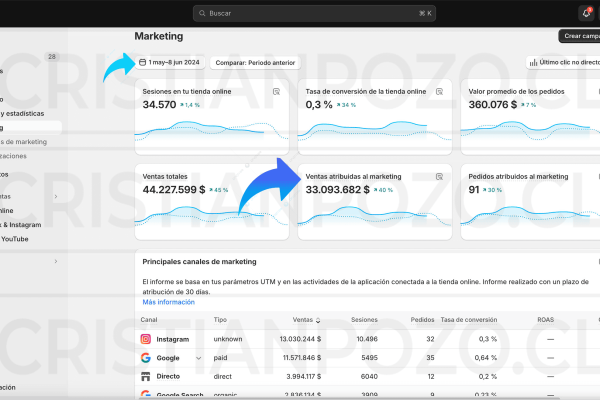Image resolution: width=600 pixels, height=400 pixels.
Task: Click the Crear campaña button
Action: point(579,36)
